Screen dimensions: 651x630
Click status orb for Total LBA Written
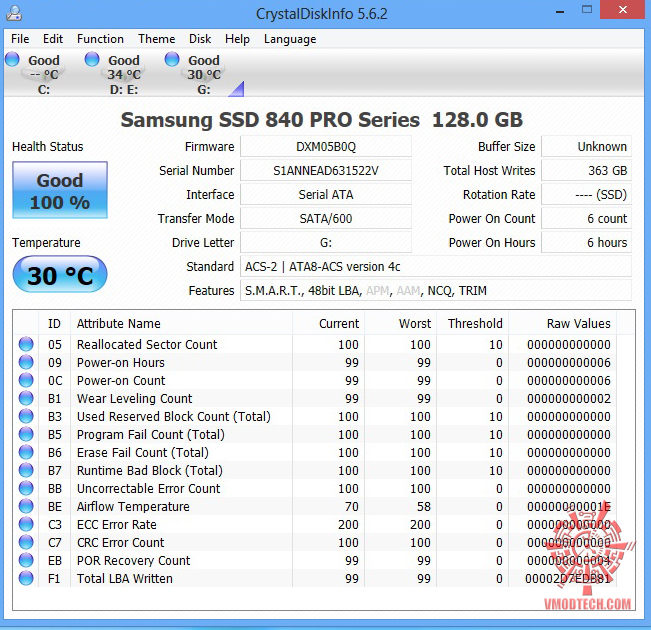click(26, 578)
